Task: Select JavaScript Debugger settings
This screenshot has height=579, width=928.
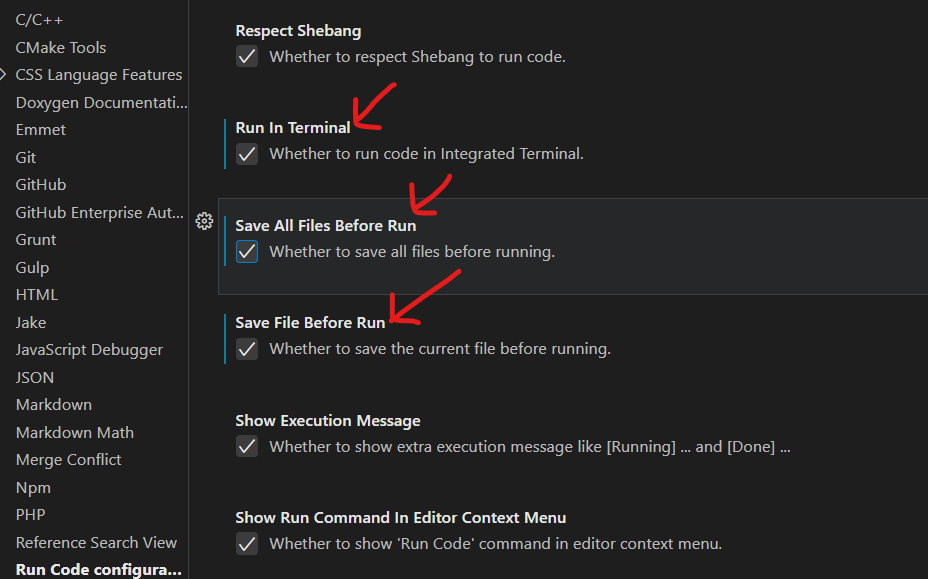Action: (x=89, y=350)
